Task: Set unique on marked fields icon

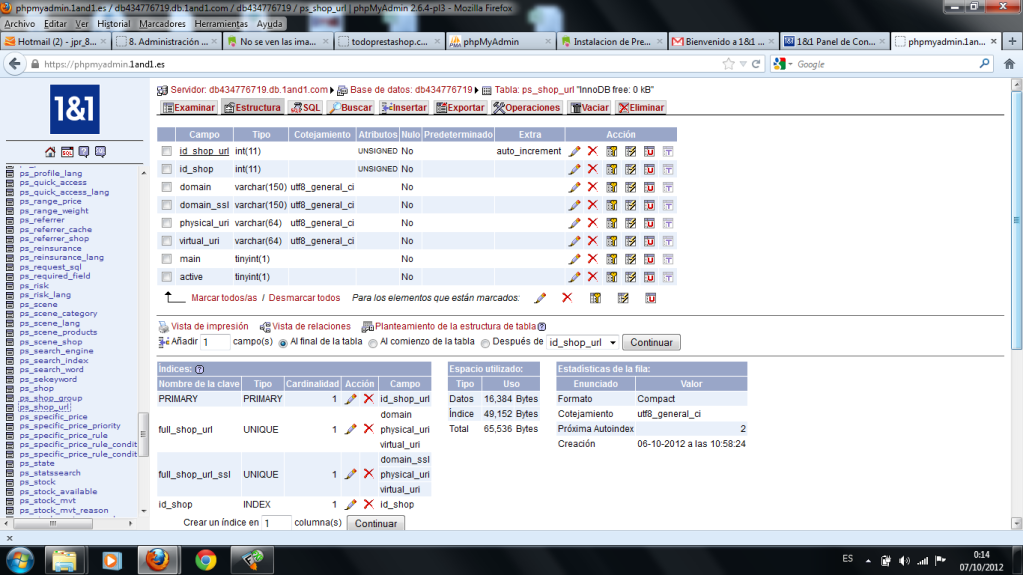Action: point(650,298)
